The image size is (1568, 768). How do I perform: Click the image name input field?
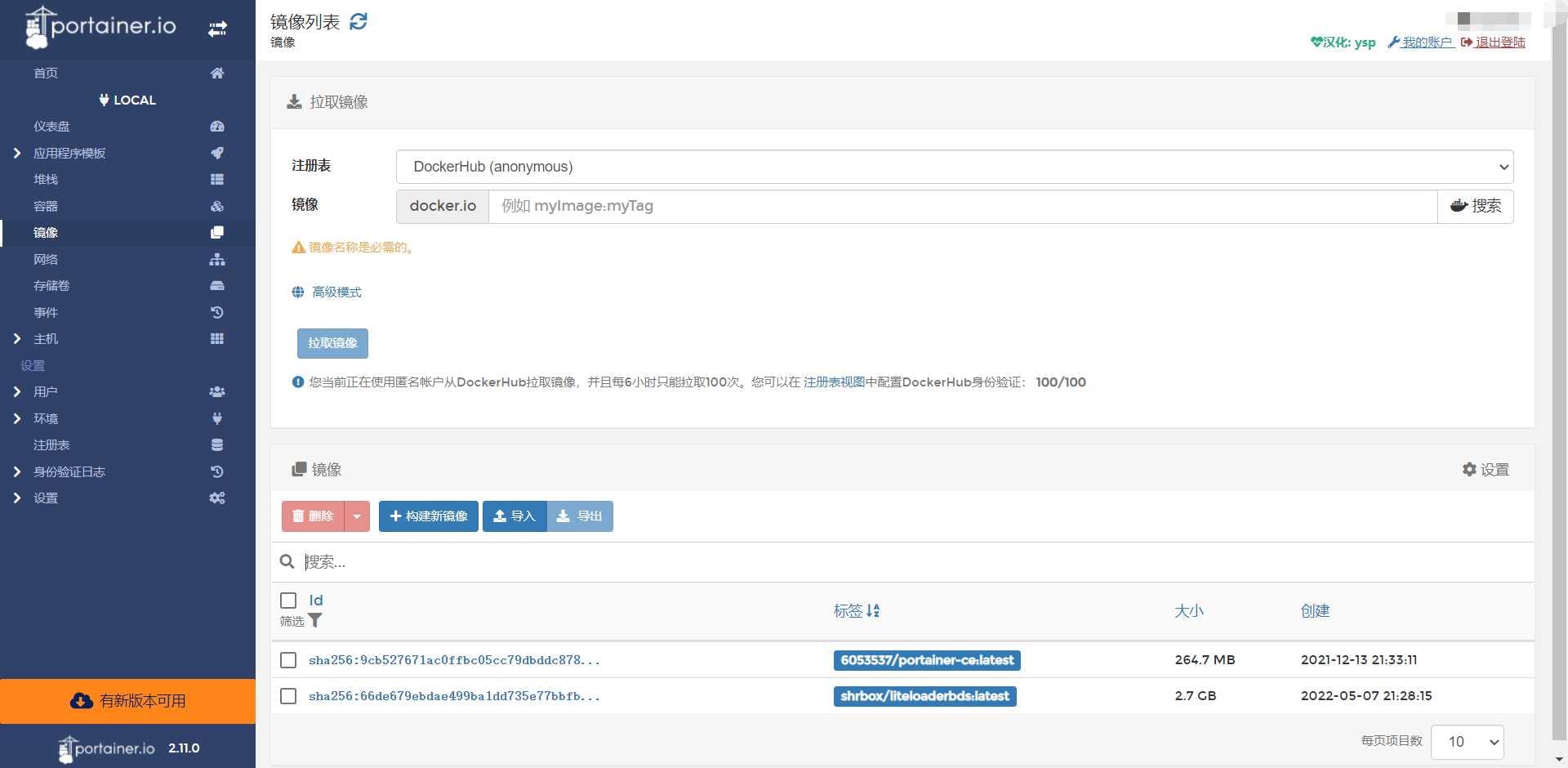coord(962,206)
